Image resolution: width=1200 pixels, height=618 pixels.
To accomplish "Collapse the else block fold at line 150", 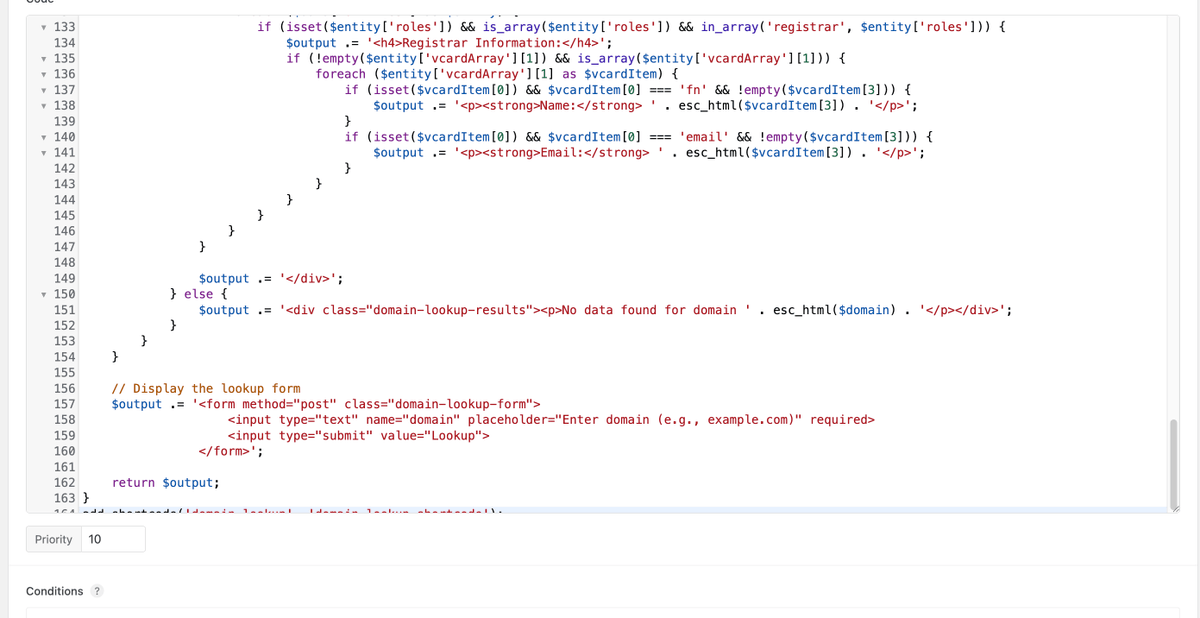I will (44, 294).
